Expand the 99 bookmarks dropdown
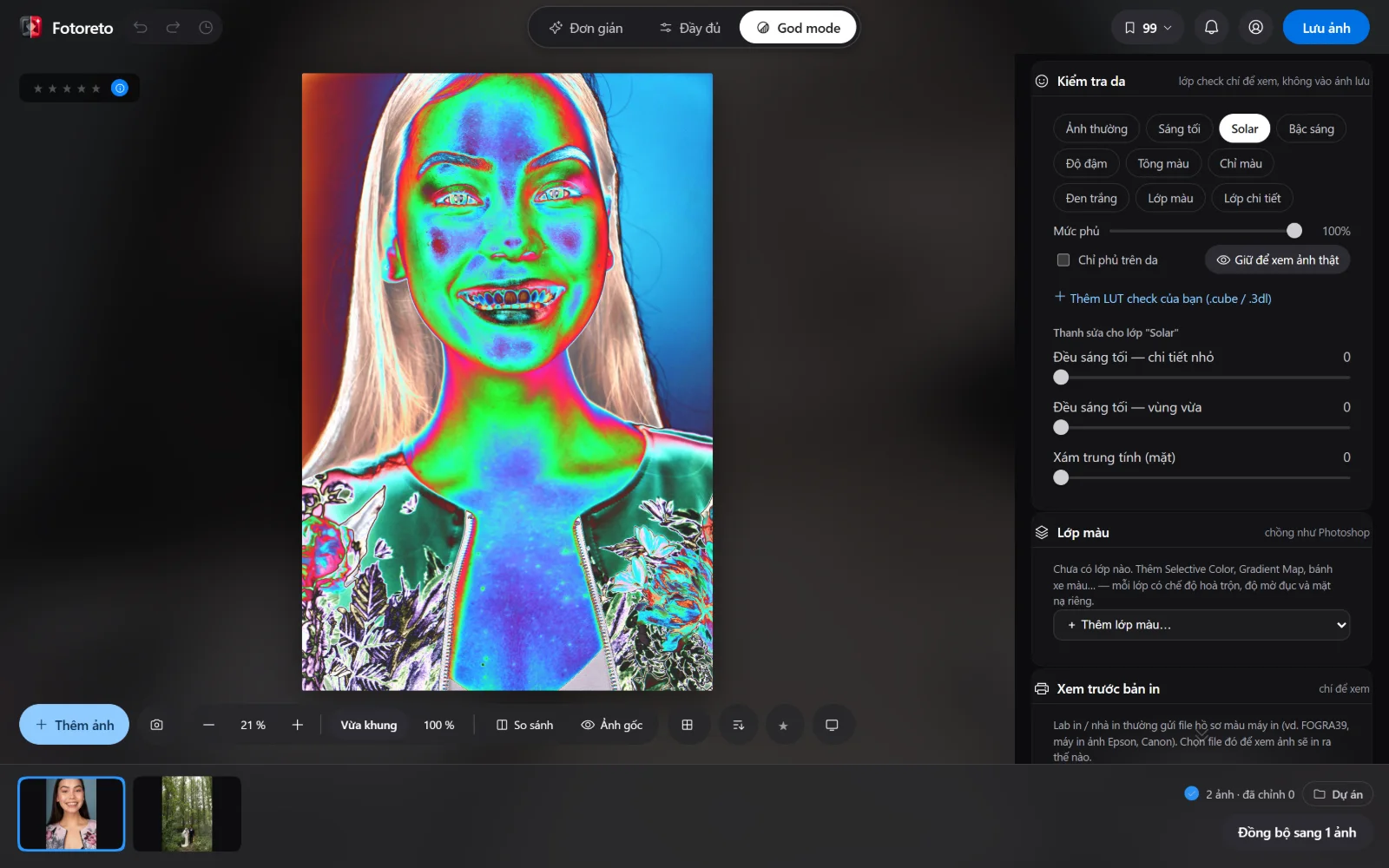Image resolution: width=1389 pixels, height=868 pixels. [x=1148, y=28]
